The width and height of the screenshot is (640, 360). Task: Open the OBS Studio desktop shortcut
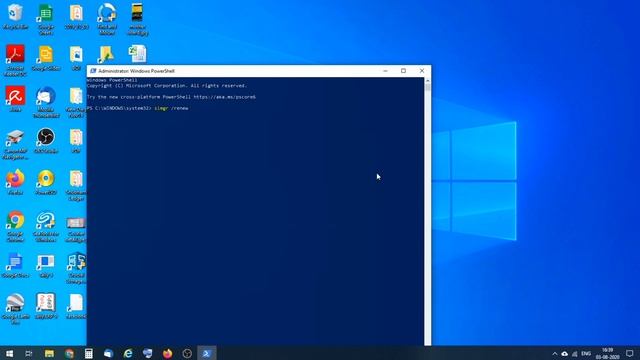[x=46, y=140]
